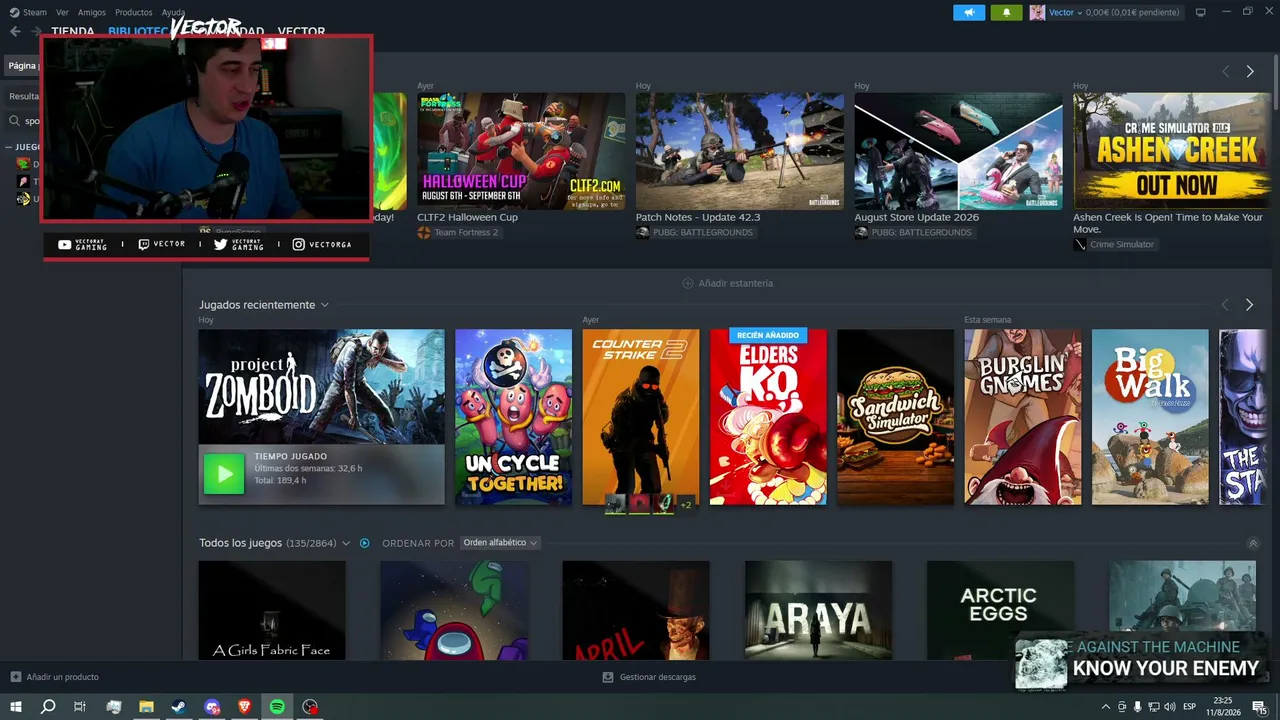Open Spotify from the taskbar

coord(278,707)
